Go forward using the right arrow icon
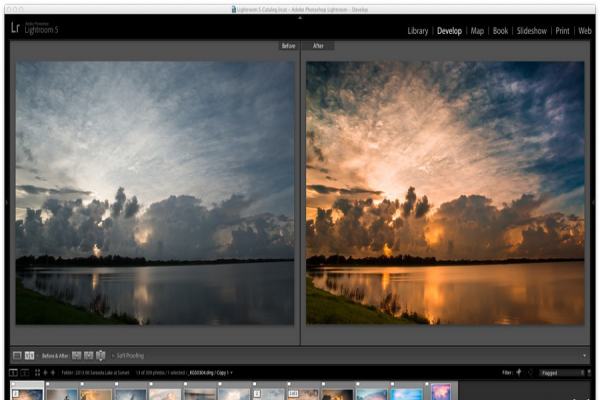Screen dimensions: 600x400 point(53,372)
